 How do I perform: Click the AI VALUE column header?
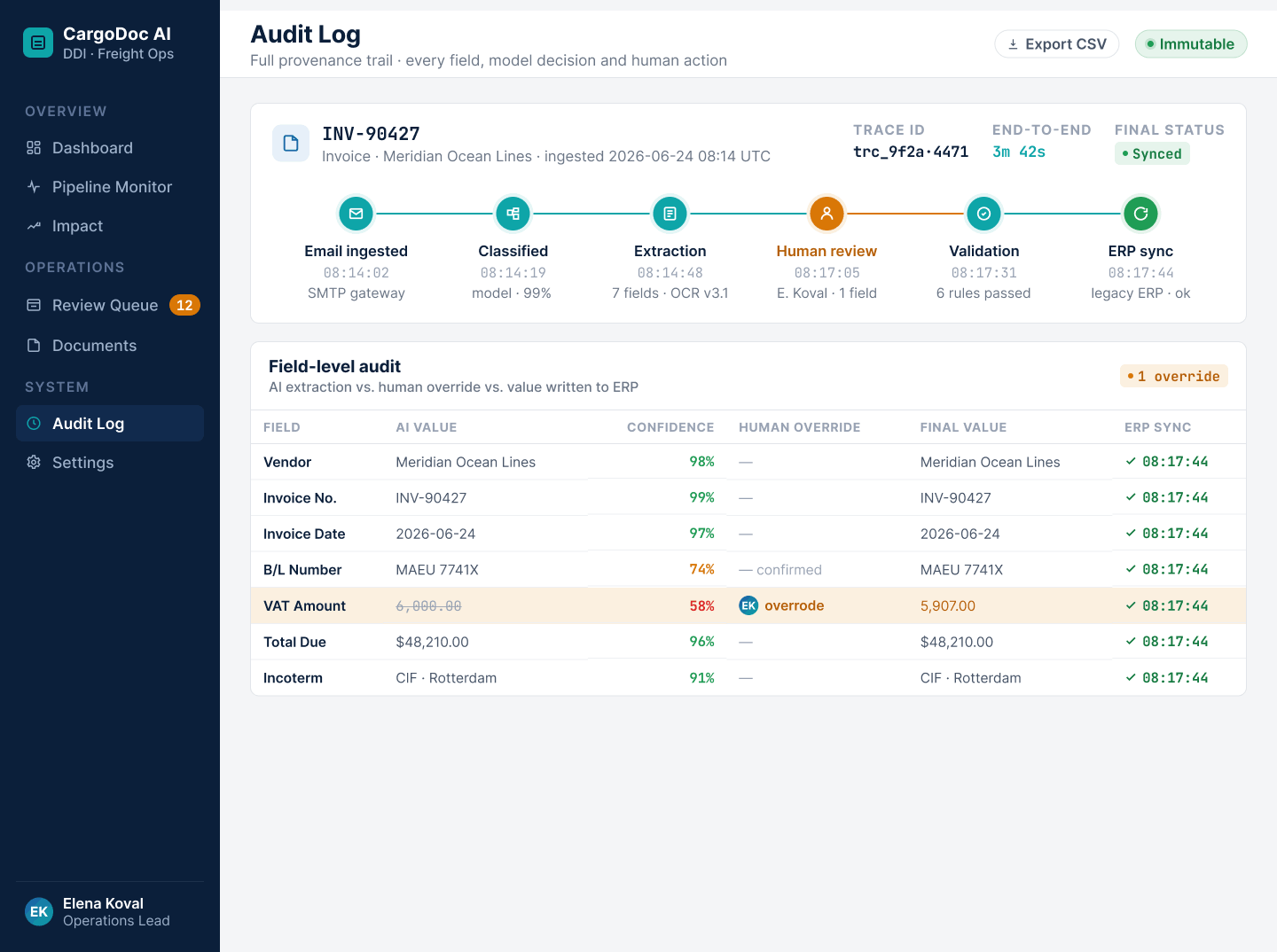[x=427, y=427]
